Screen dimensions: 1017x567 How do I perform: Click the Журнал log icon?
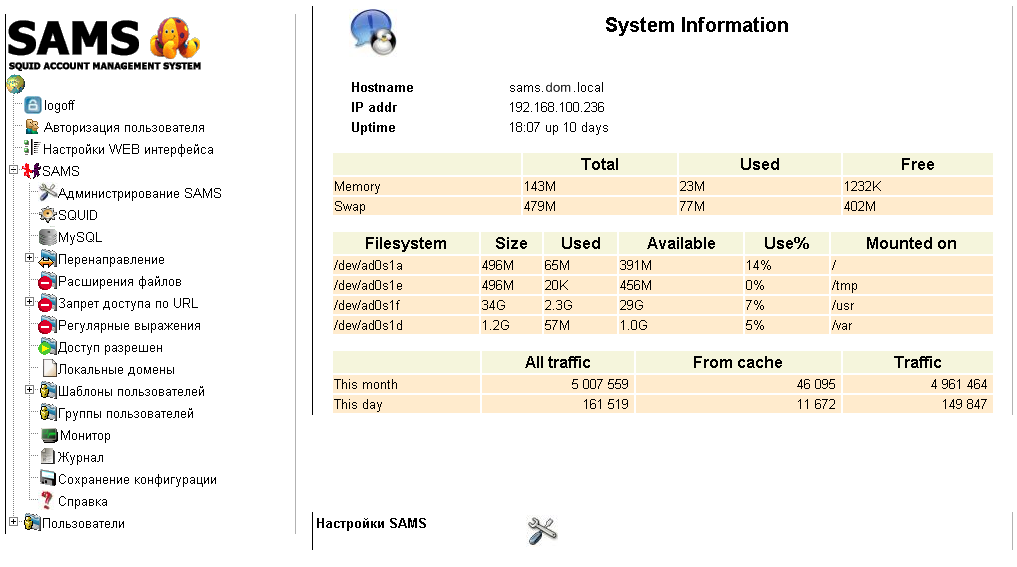point(47,457)
